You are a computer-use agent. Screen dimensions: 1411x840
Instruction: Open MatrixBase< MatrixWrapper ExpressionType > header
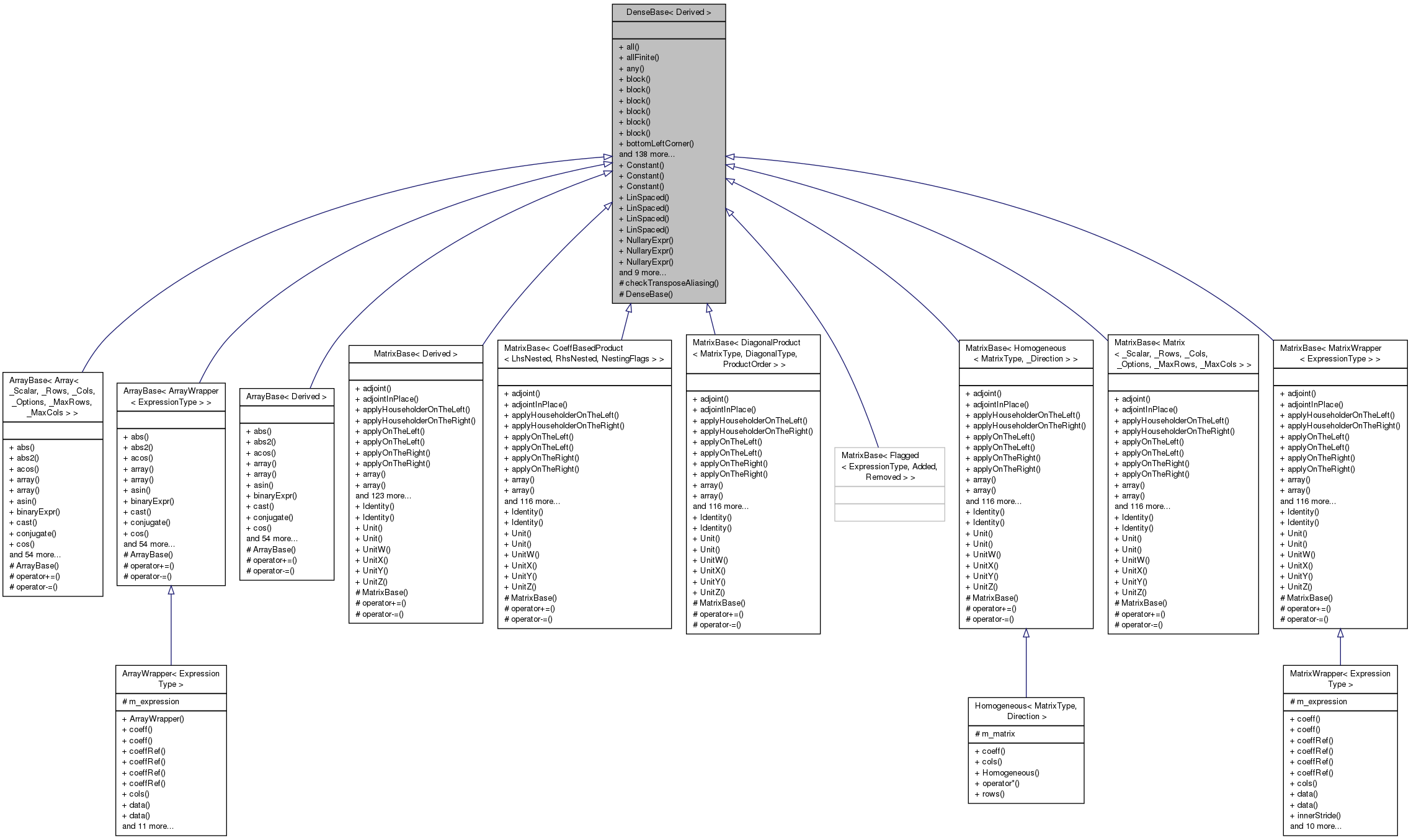tap(1340, 353)
